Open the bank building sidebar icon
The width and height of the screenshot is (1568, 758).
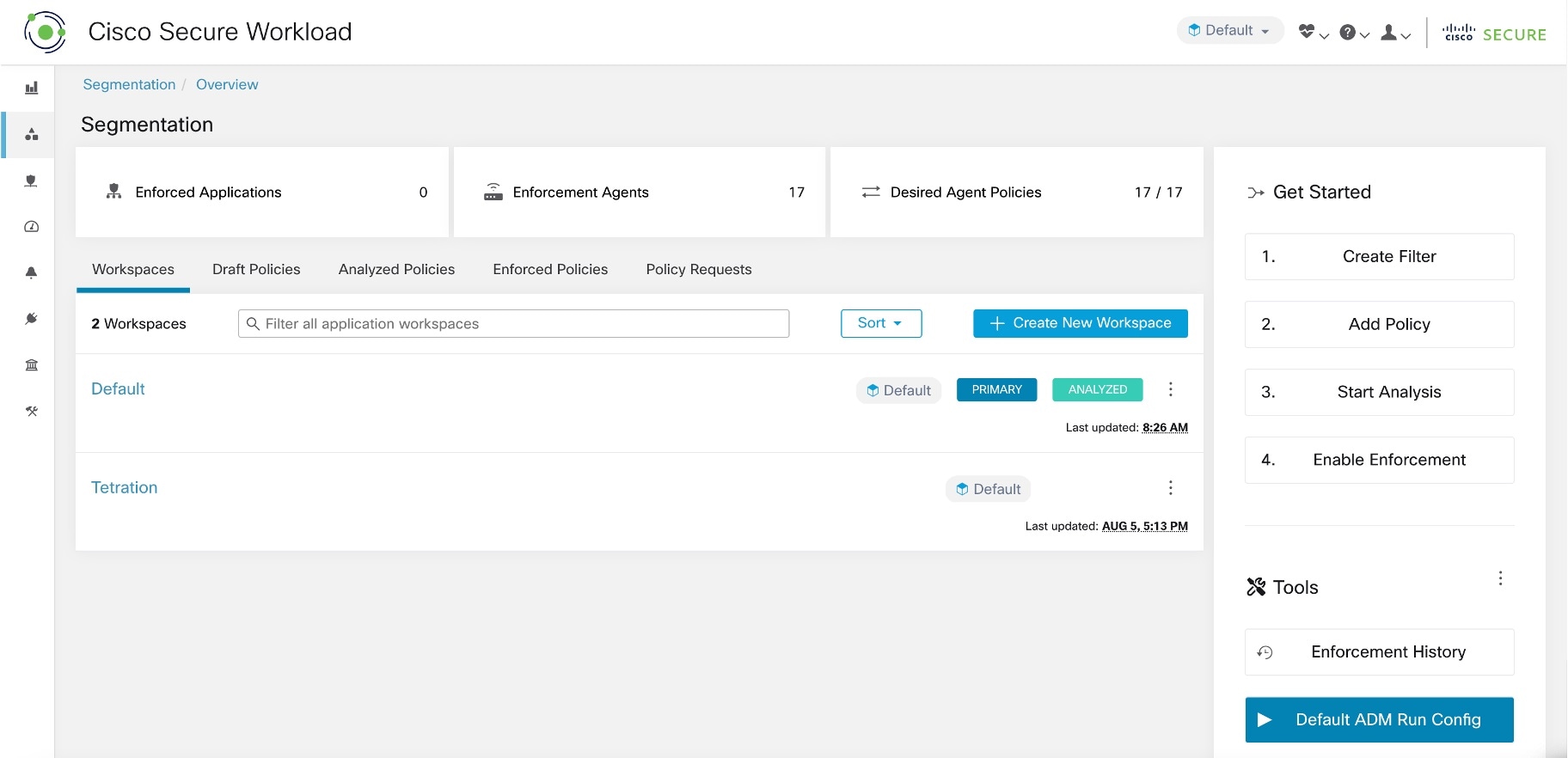click(32, 365)
